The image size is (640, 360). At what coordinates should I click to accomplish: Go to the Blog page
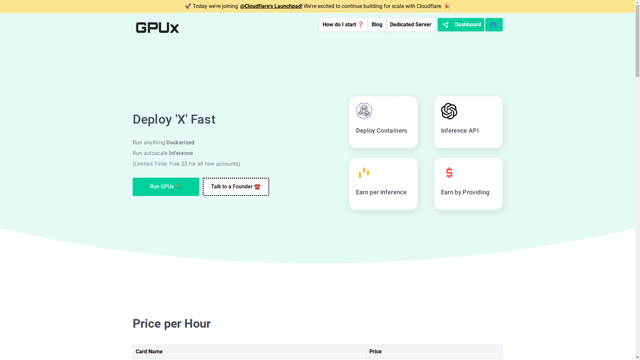point(377,24)
